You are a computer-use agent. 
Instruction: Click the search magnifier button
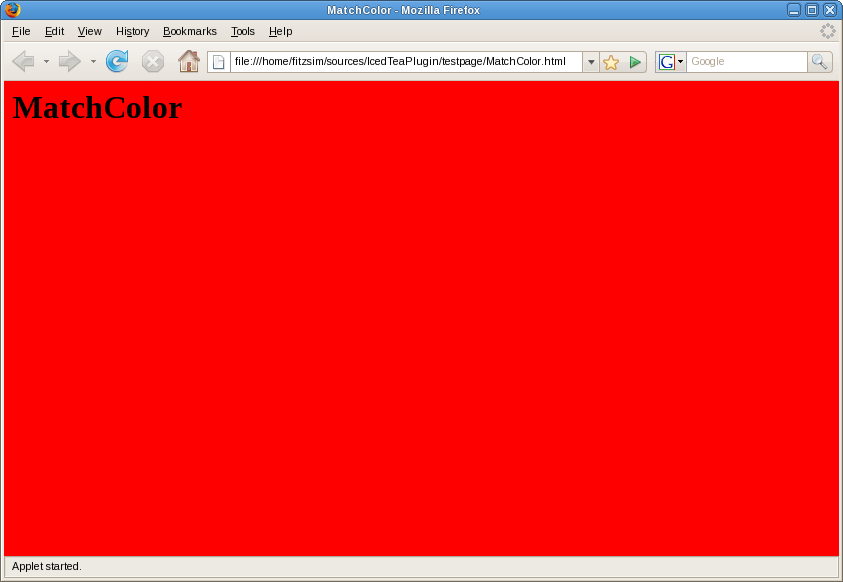(819, 62)
